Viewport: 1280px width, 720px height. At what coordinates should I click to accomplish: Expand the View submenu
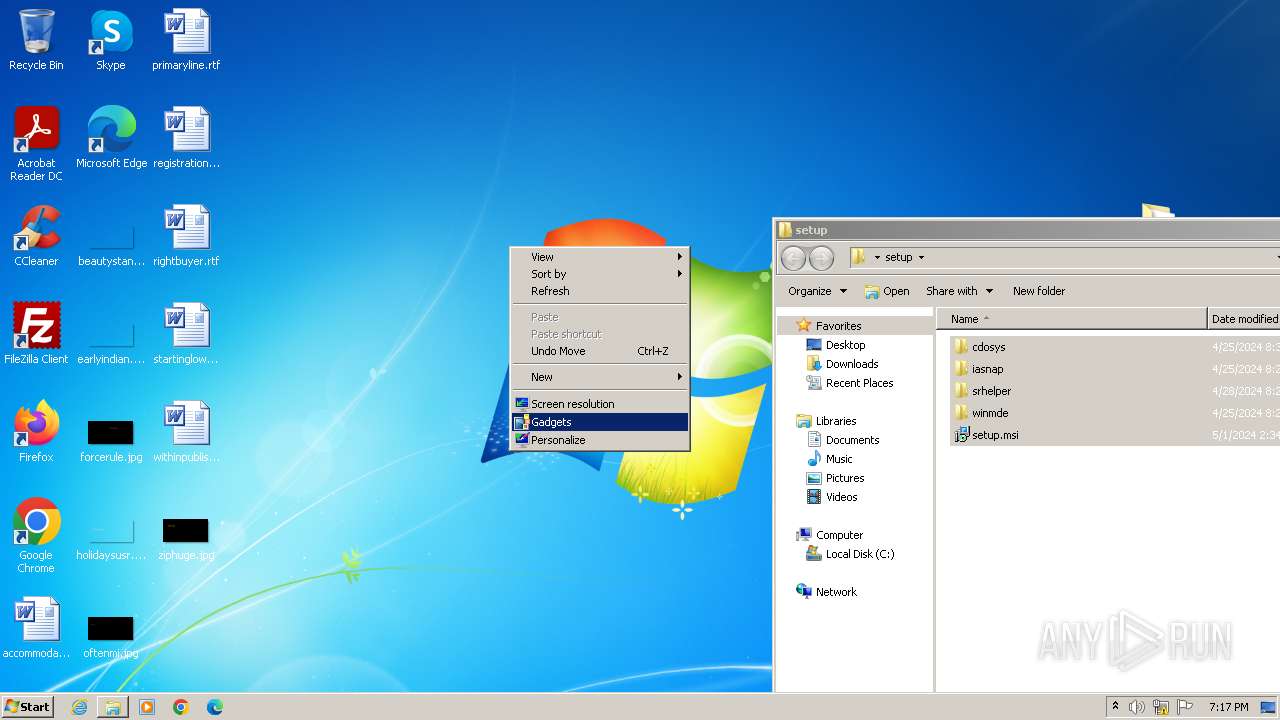pos(600,257)
